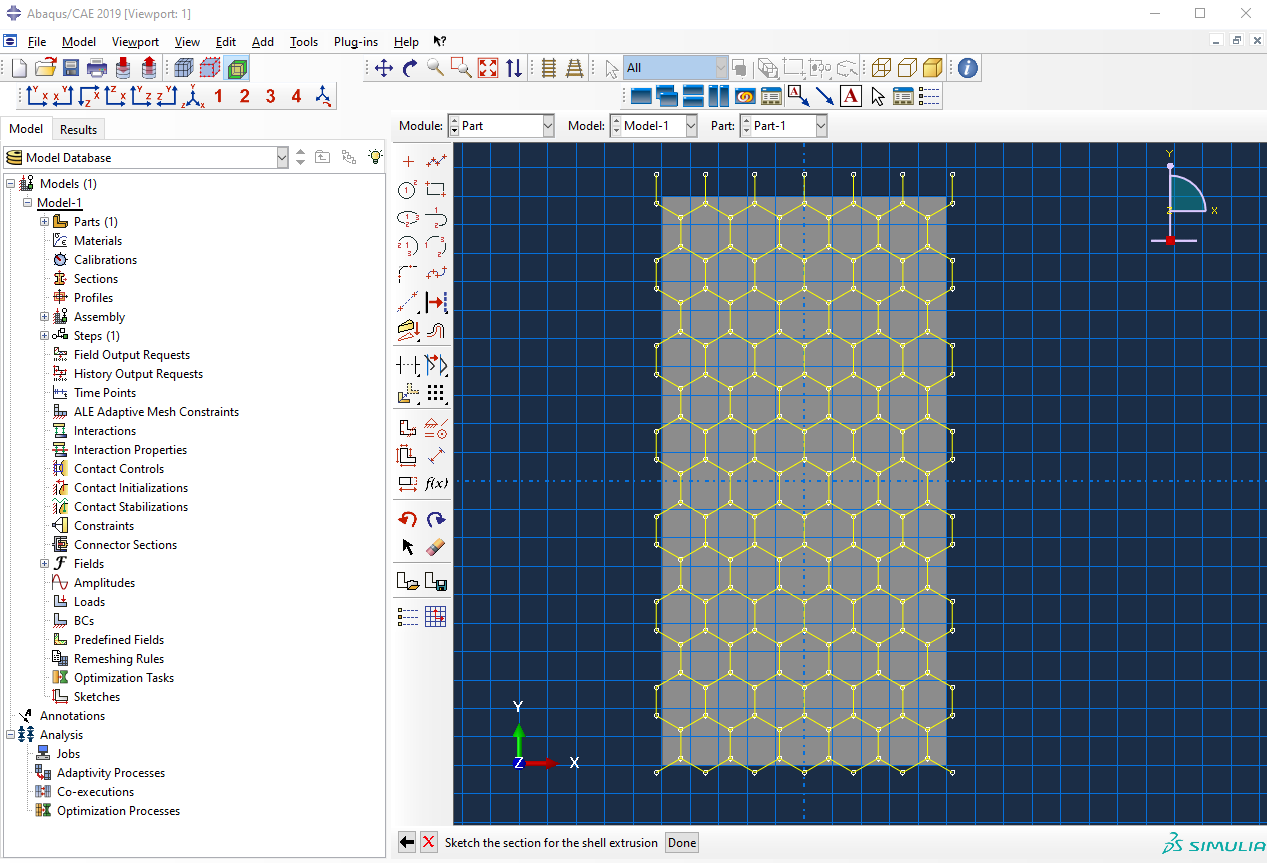This screenshot has height=863, width=1267.
Task: Enable the Shaded render style
Action: pyautogui.click(x=933, y=68)
